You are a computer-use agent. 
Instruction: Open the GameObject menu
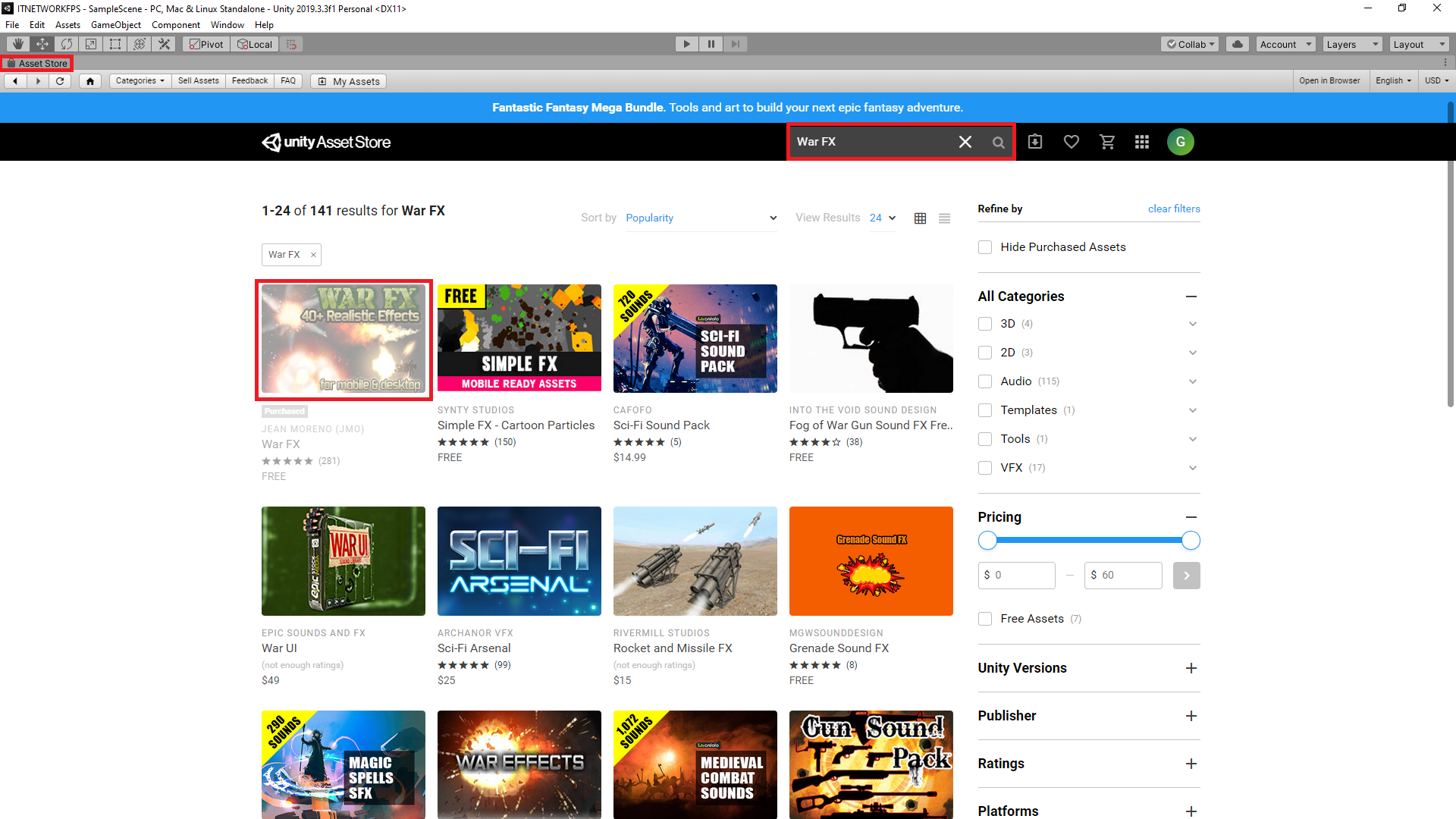[x=115, y=25]
